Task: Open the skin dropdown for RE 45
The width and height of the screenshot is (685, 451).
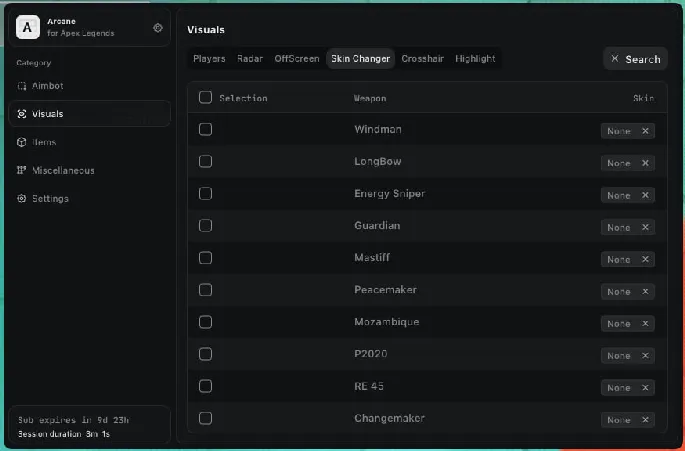Action: 619,387
